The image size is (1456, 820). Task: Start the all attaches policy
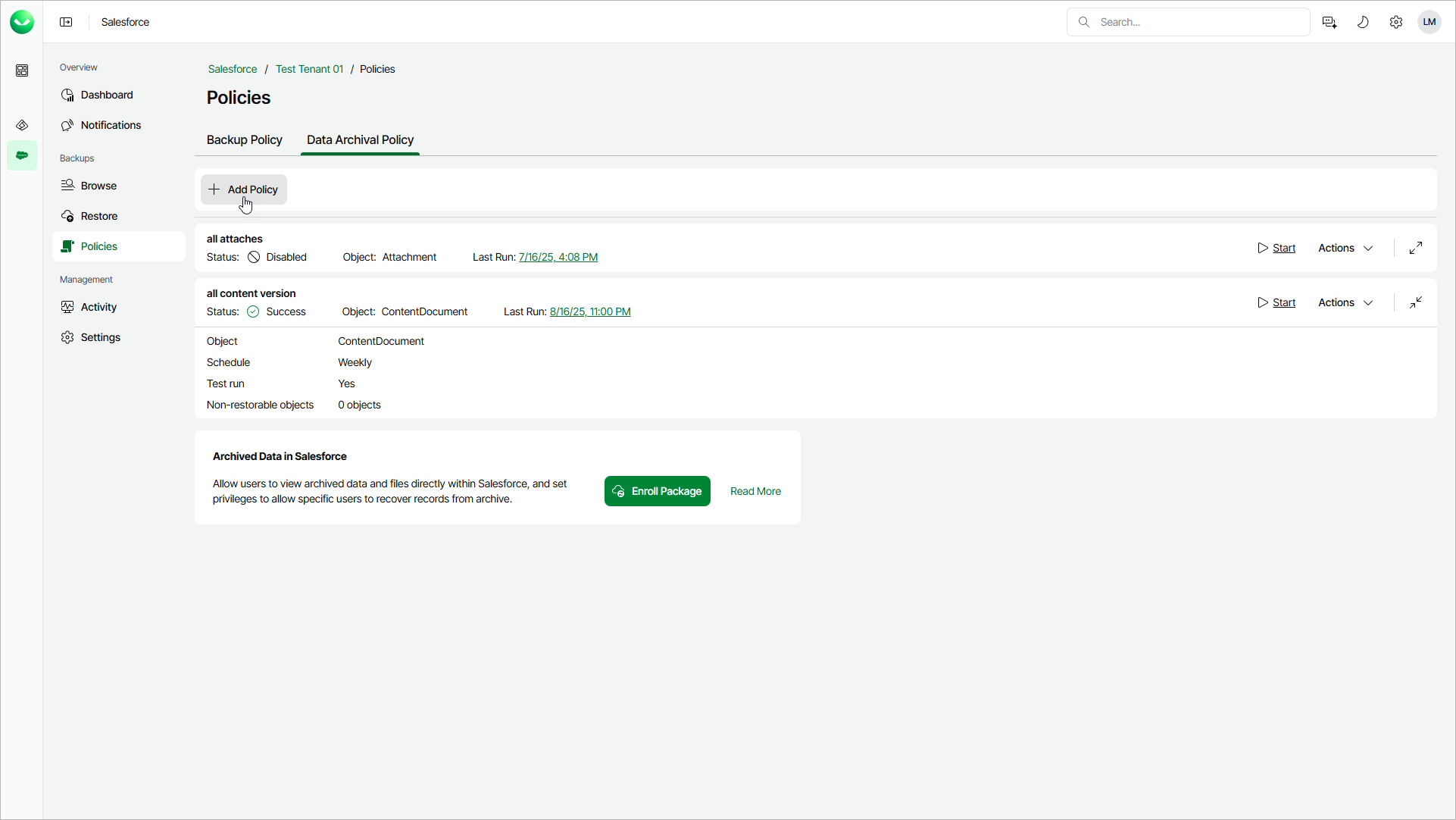[1277, 248]
